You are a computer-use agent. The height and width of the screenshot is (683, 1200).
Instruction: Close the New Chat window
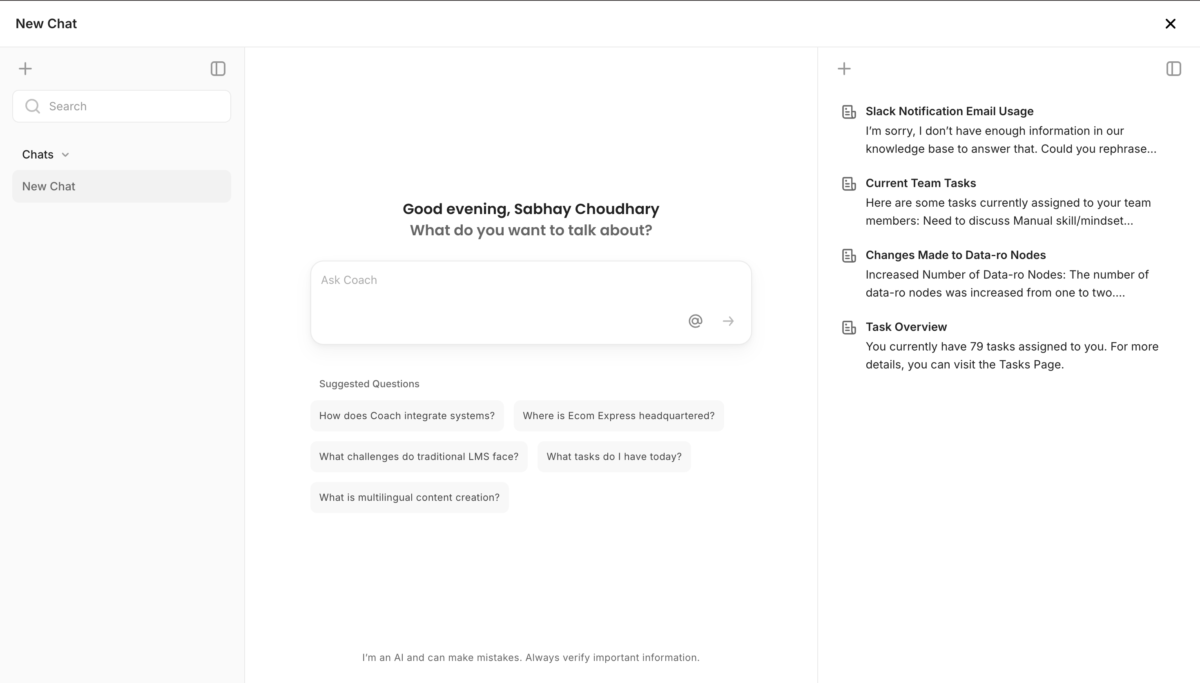pyautogui.click(x=1170, y=24)
